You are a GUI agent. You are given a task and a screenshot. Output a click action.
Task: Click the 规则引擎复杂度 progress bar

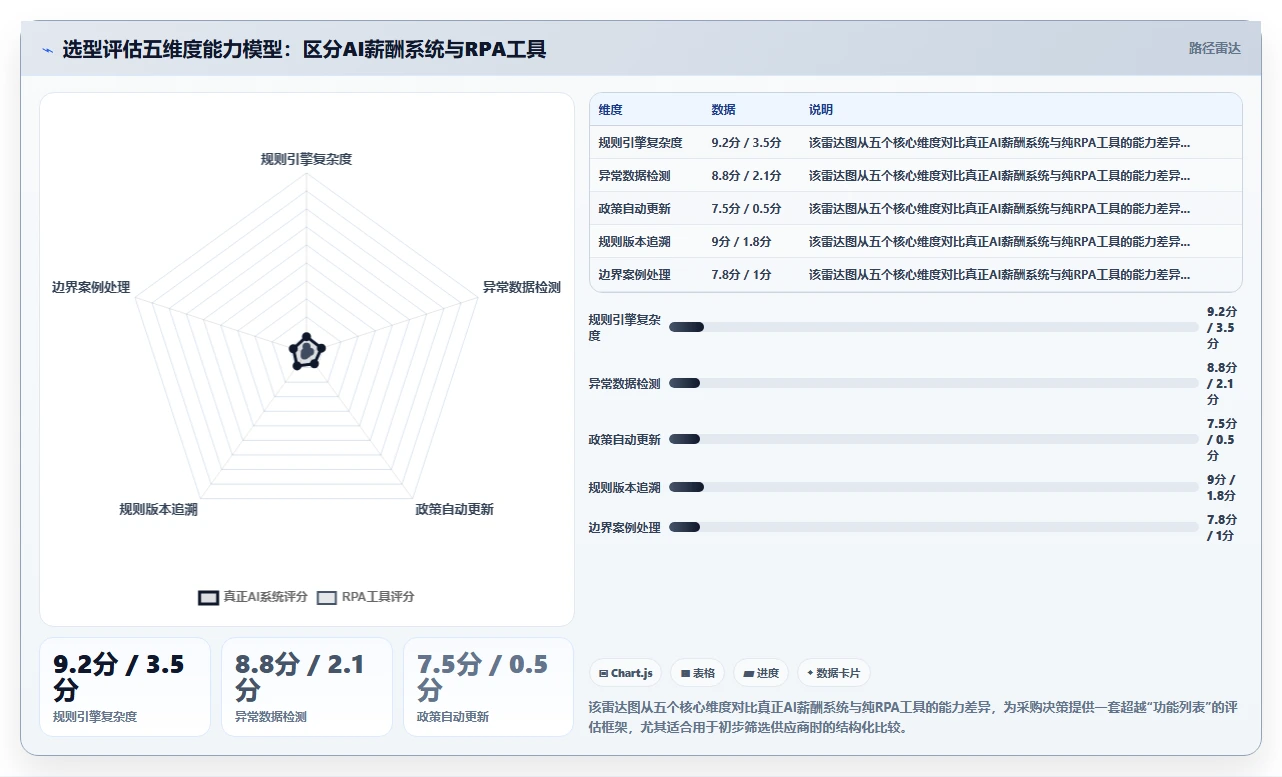[933, 327]
